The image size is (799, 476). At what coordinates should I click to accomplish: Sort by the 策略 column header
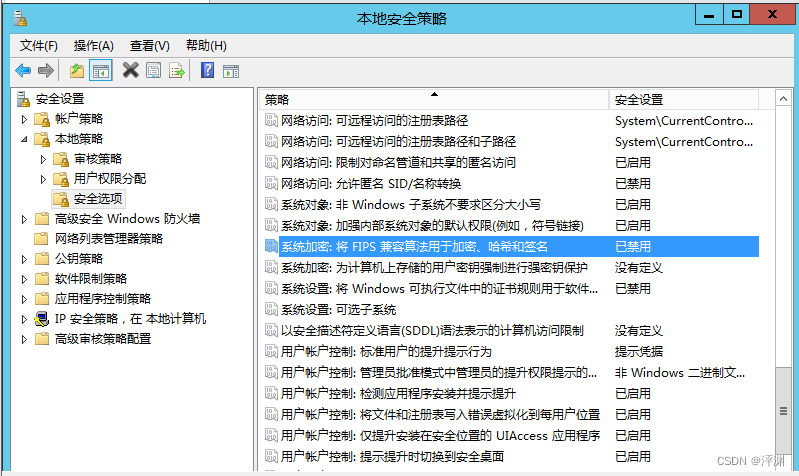tap(434, 99)
